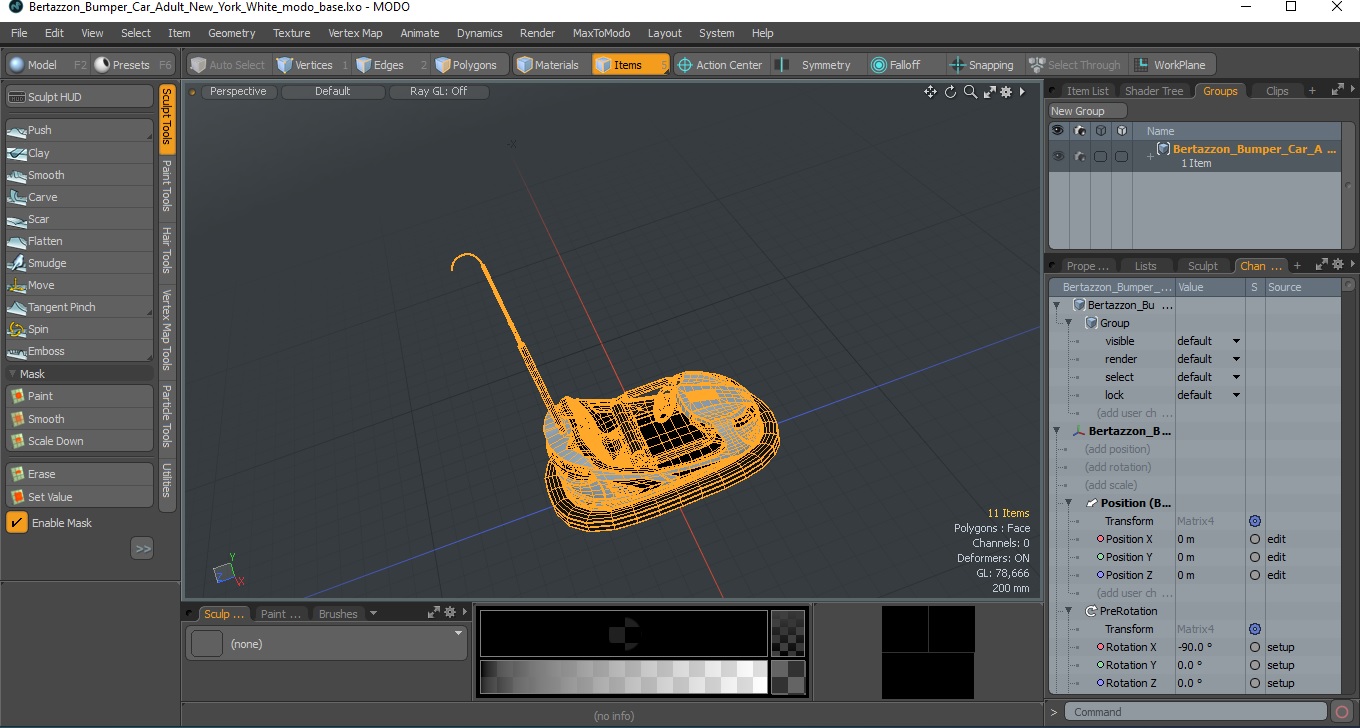Viewport: 1360px width, 728px height.
Task: Select the Flatten tool
Action: coord(80,241)
